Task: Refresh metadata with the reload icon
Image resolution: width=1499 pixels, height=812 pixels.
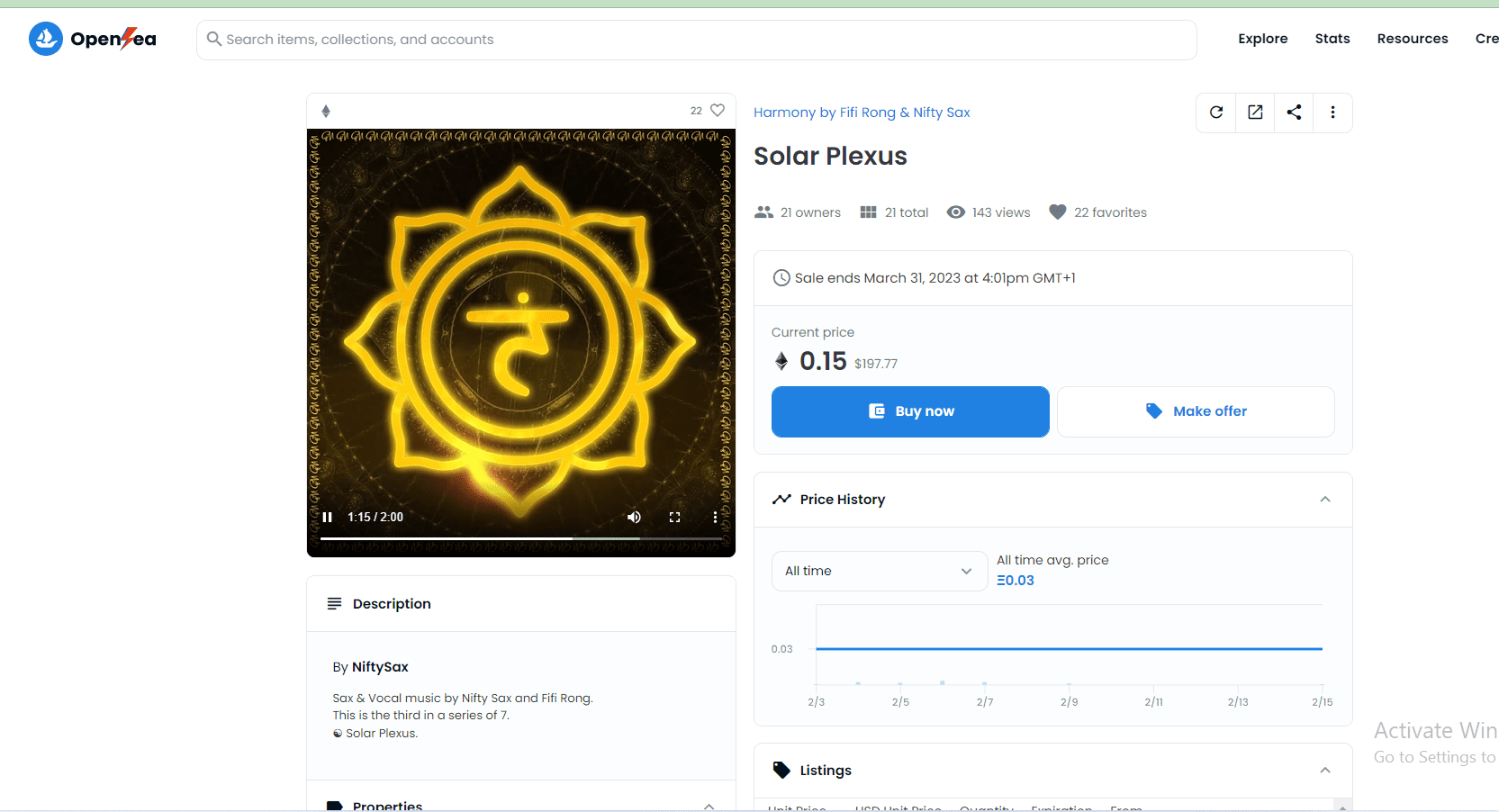Action: 1216,113
